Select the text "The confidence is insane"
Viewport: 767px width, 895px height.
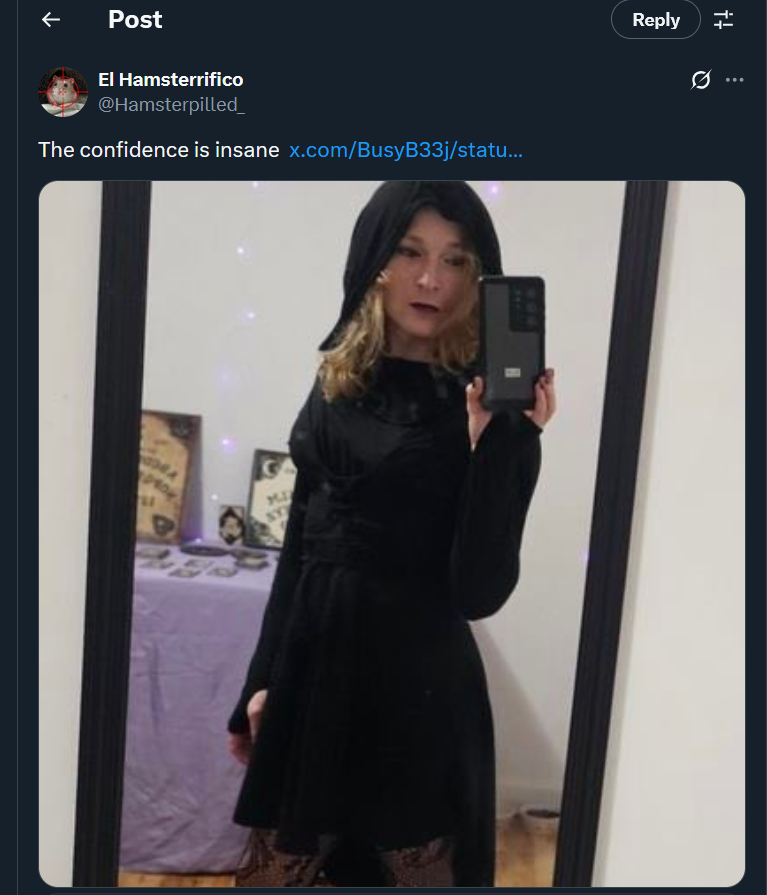tap(159, 150)
